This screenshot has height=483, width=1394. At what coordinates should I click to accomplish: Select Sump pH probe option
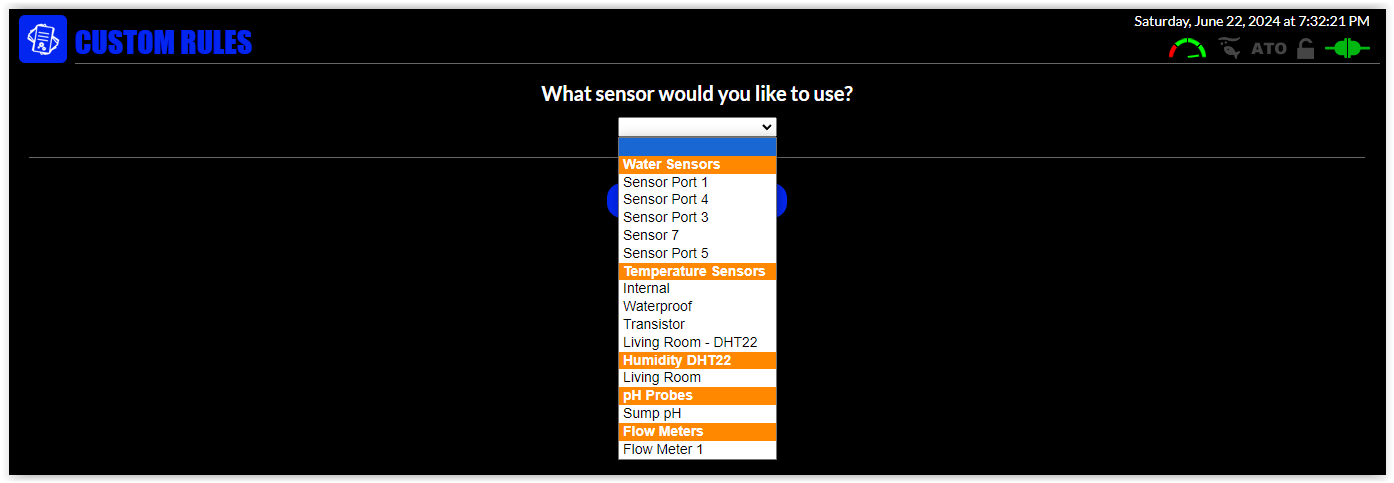pos(652,413)
